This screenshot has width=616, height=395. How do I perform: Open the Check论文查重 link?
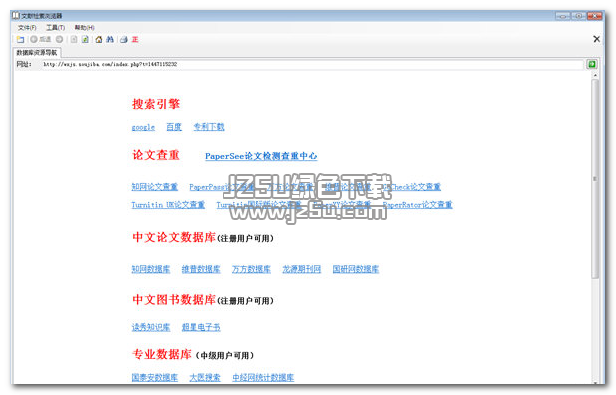pyautogui.click(x=412, y=187)
